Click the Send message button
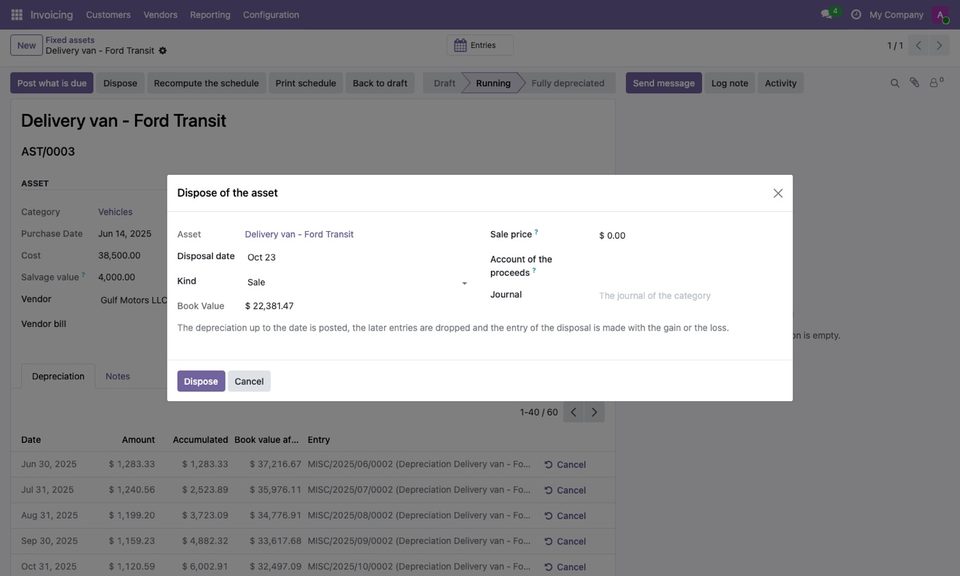The height and width of the screenshot is (576, 960). point(664,83)
